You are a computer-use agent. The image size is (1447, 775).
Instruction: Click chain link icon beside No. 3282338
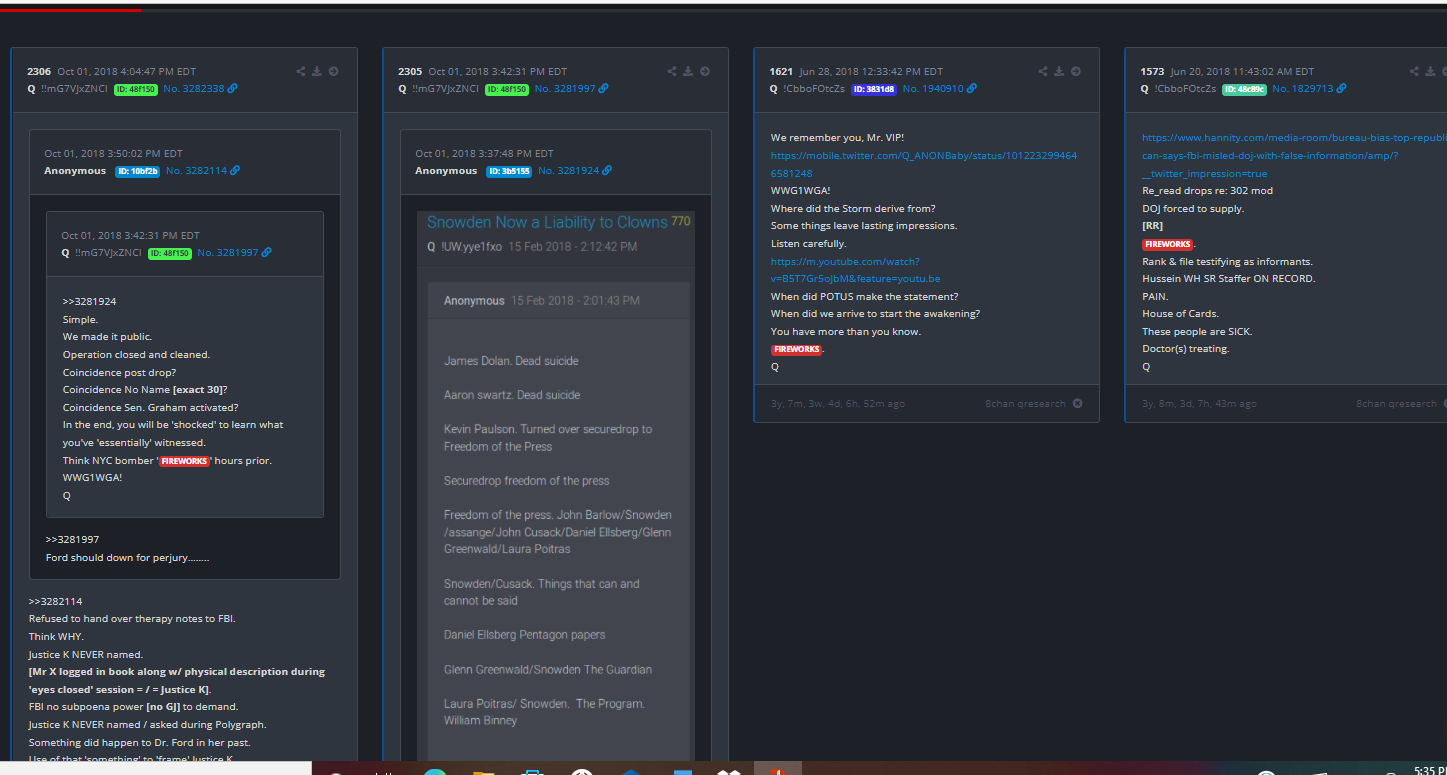pos(233,89)
